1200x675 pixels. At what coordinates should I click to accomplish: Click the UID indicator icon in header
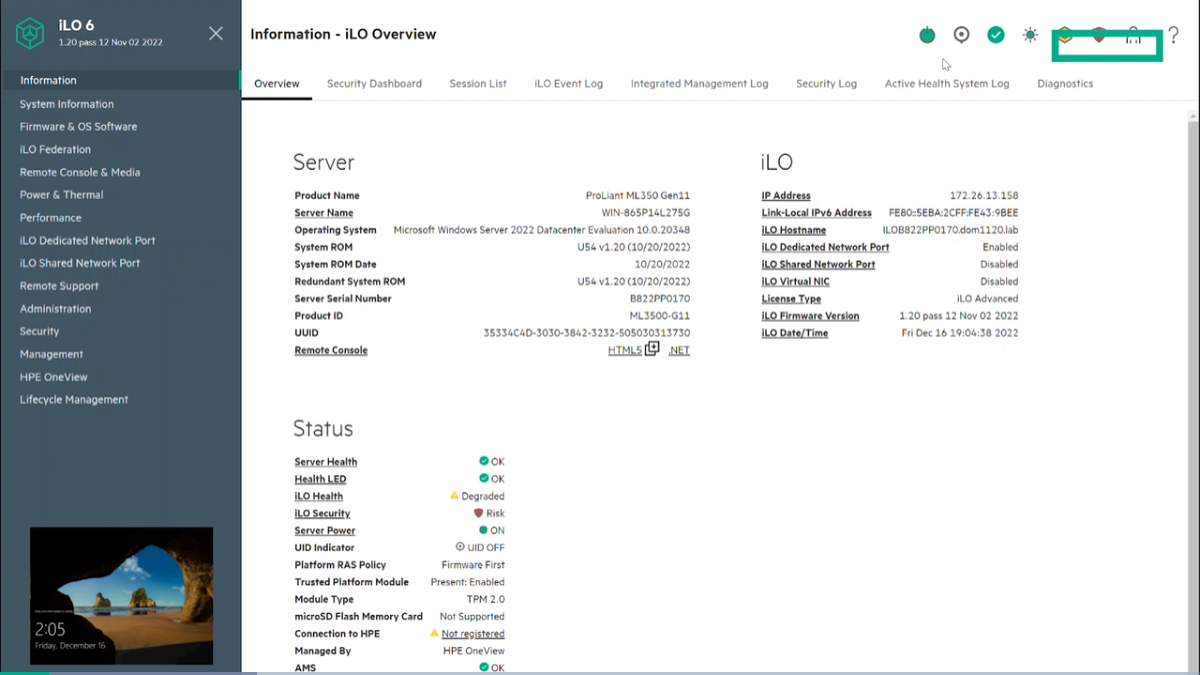(961, 35)
